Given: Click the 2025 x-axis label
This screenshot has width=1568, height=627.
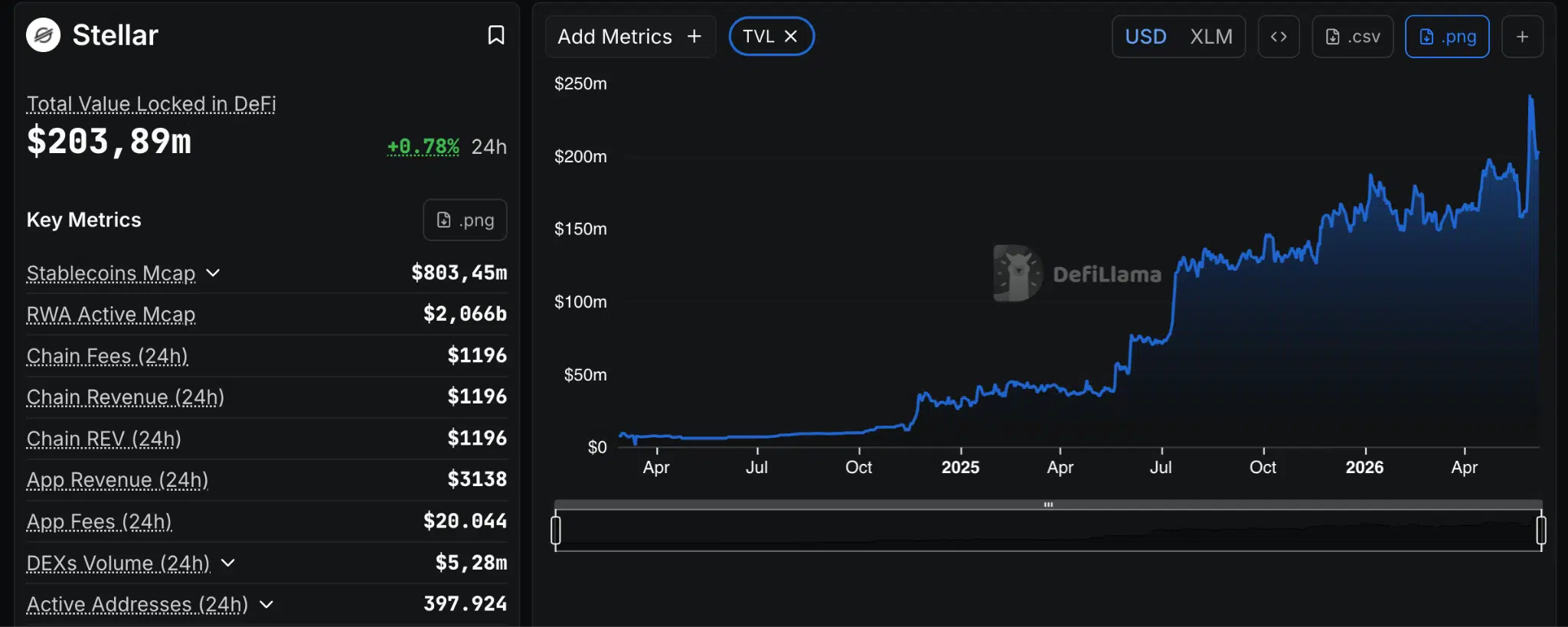Looking at the screenshot, I should click(x=960, y=467).
